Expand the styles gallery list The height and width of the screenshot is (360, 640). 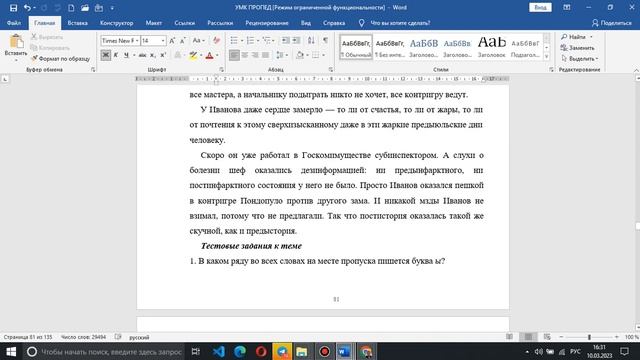(547, 57)
